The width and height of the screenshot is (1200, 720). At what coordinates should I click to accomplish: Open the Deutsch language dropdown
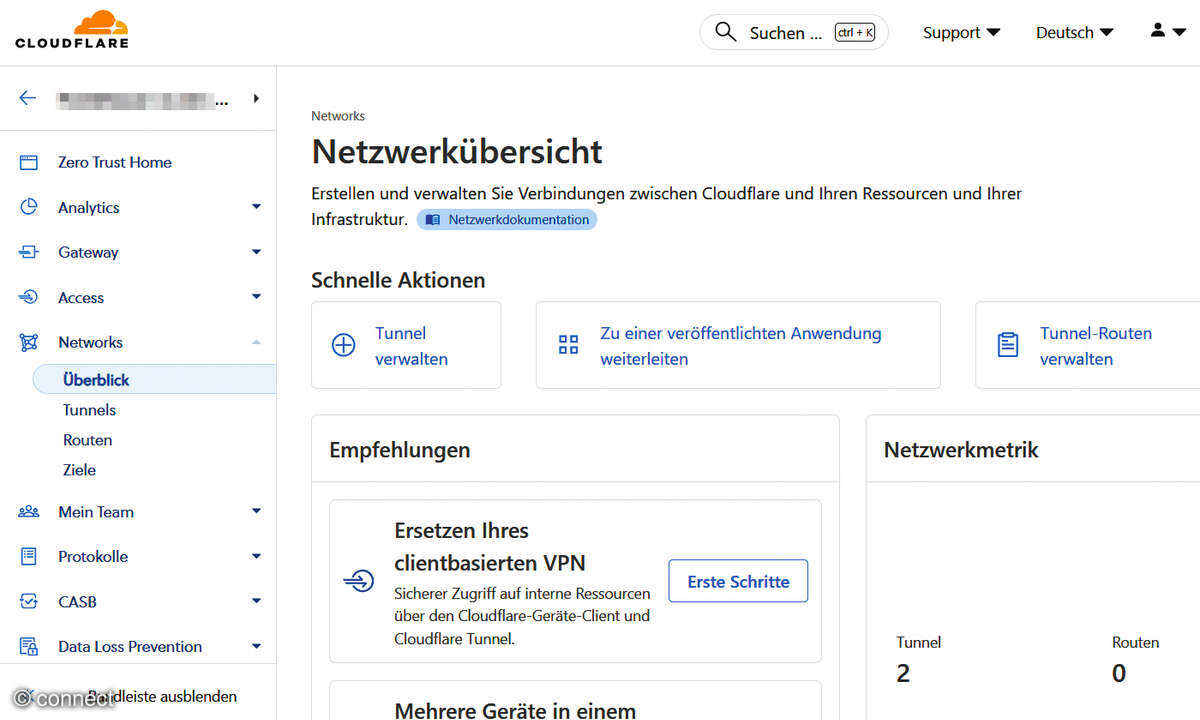[1074, 32]
